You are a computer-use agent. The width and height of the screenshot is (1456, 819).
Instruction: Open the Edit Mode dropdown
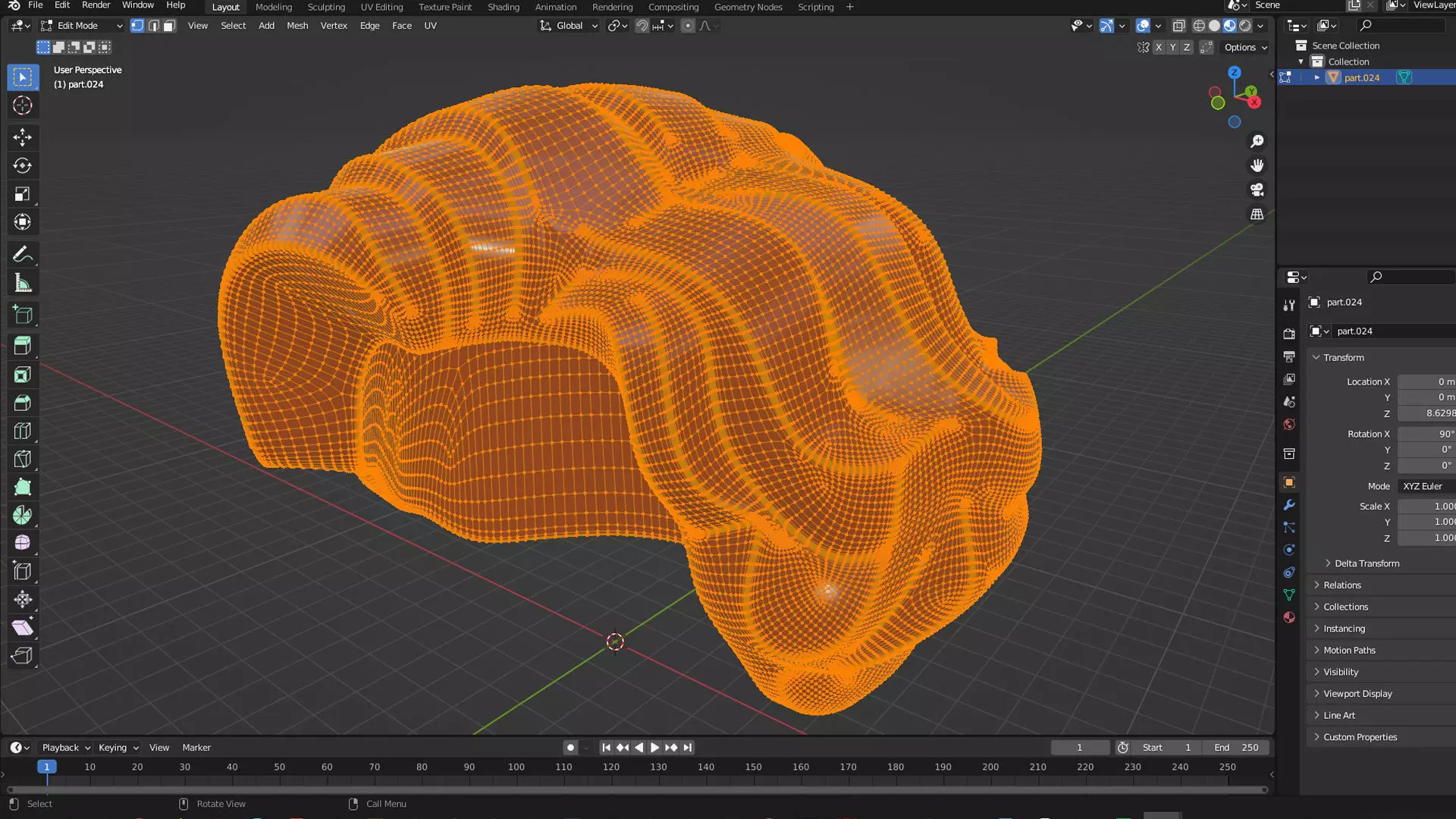pos(81,26)
